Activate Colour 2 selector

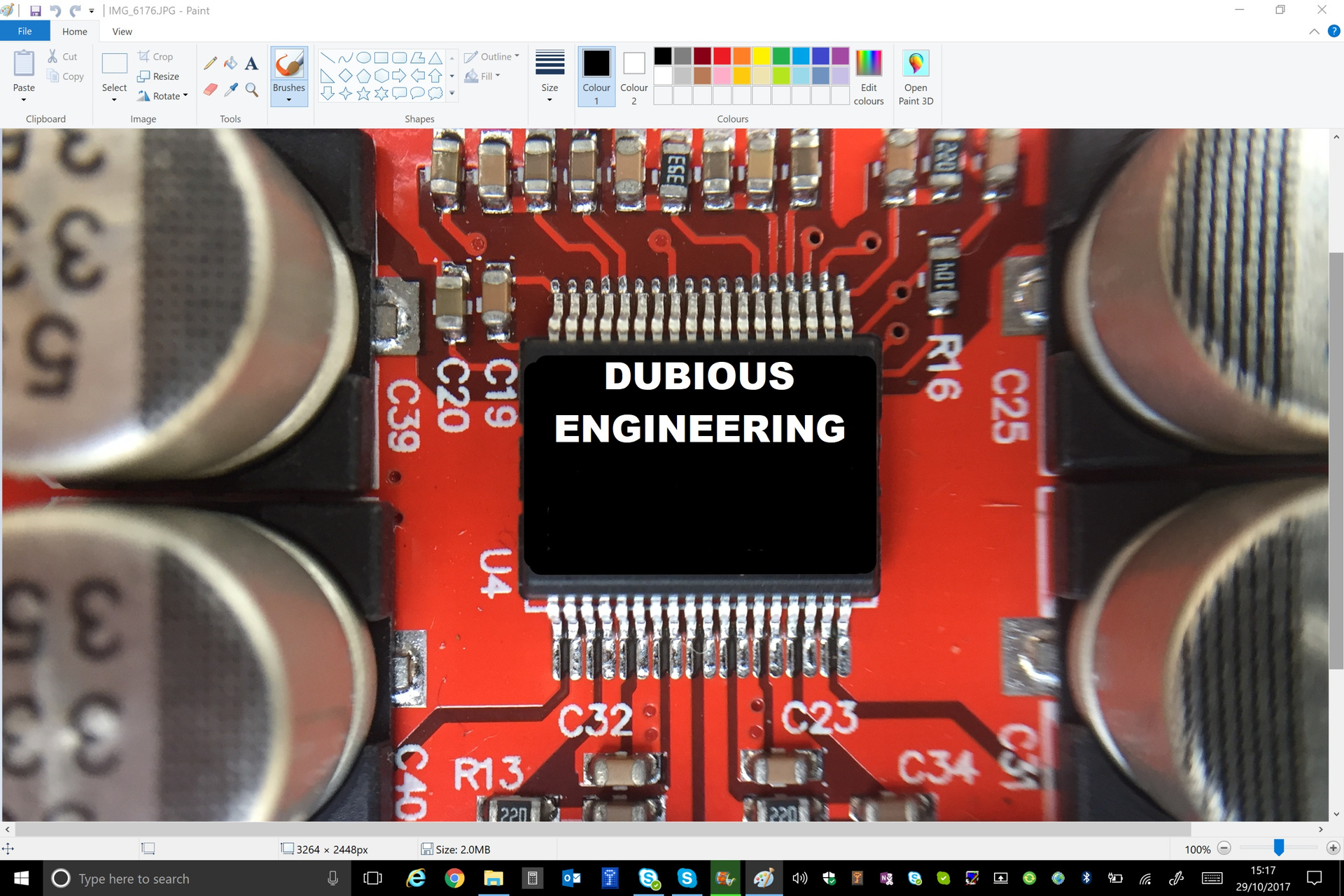click(x=633, y=76)
